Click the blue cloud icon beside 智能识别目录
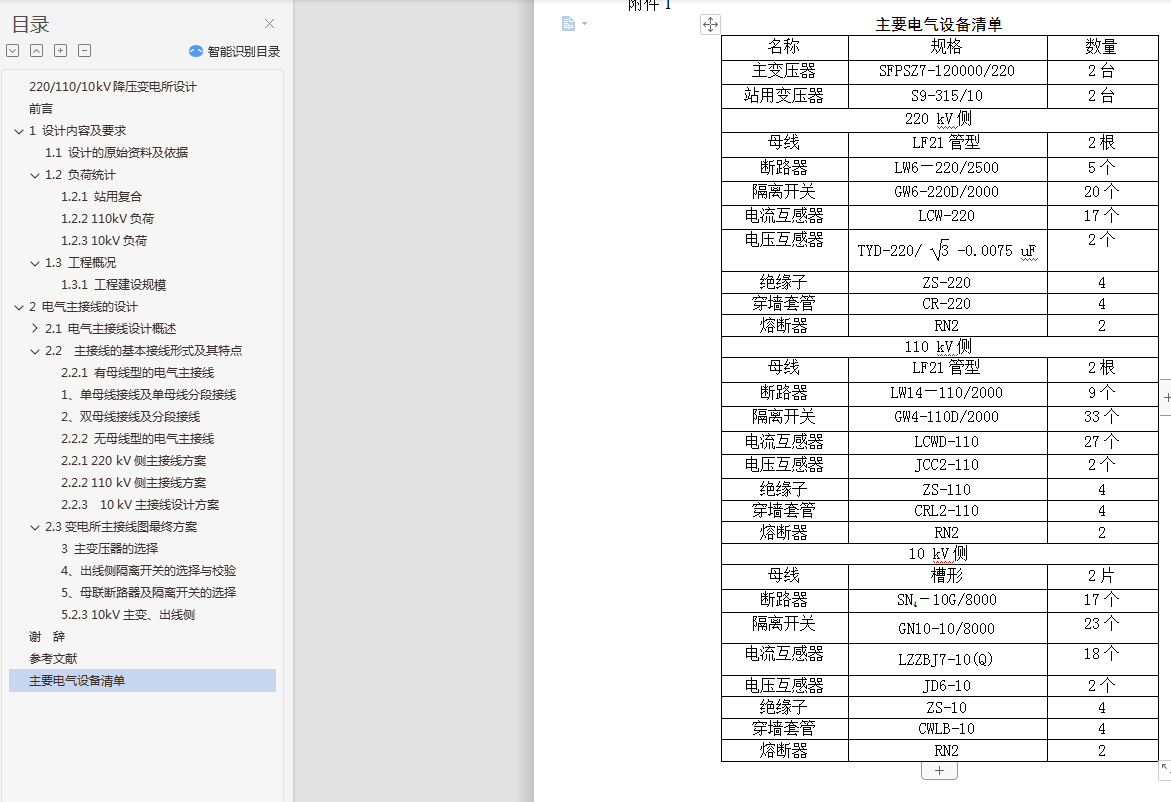Image resolution: width=1171 pixels, height=802 pixels. tap(196, 51)
